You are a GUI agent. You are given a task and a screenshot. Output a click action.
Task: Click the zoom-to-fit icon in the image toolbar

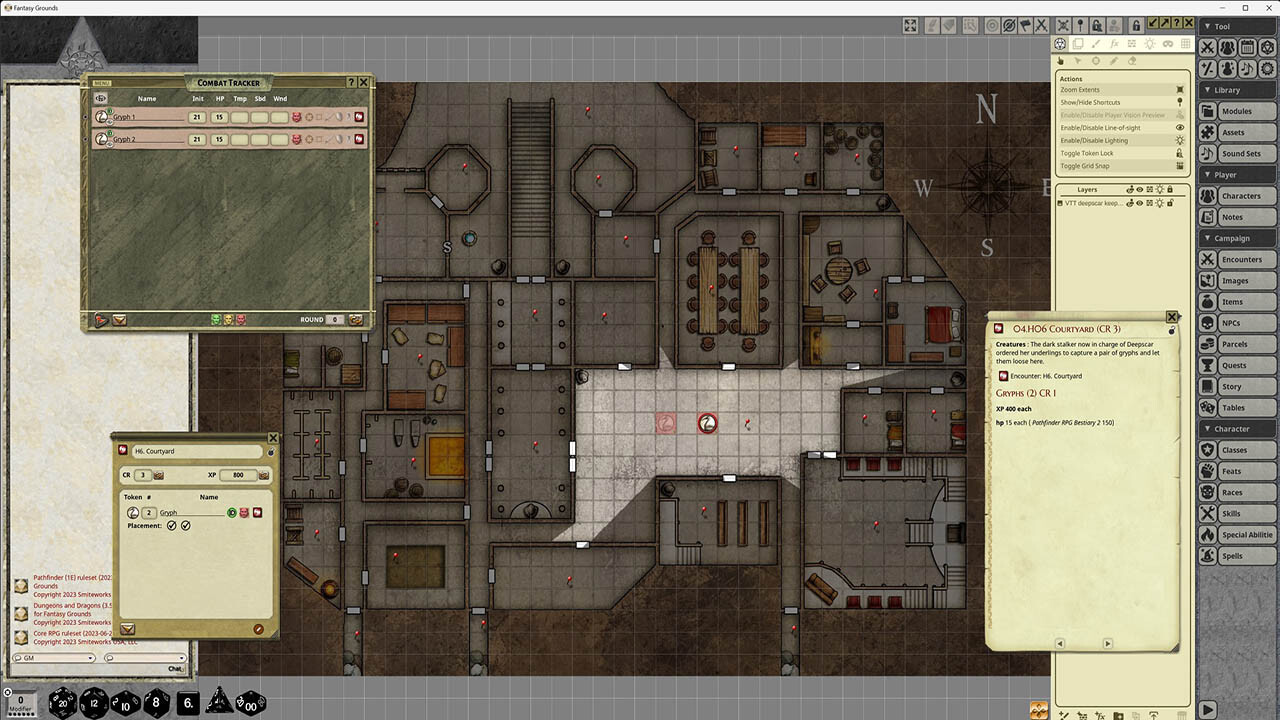coord(911,25)
